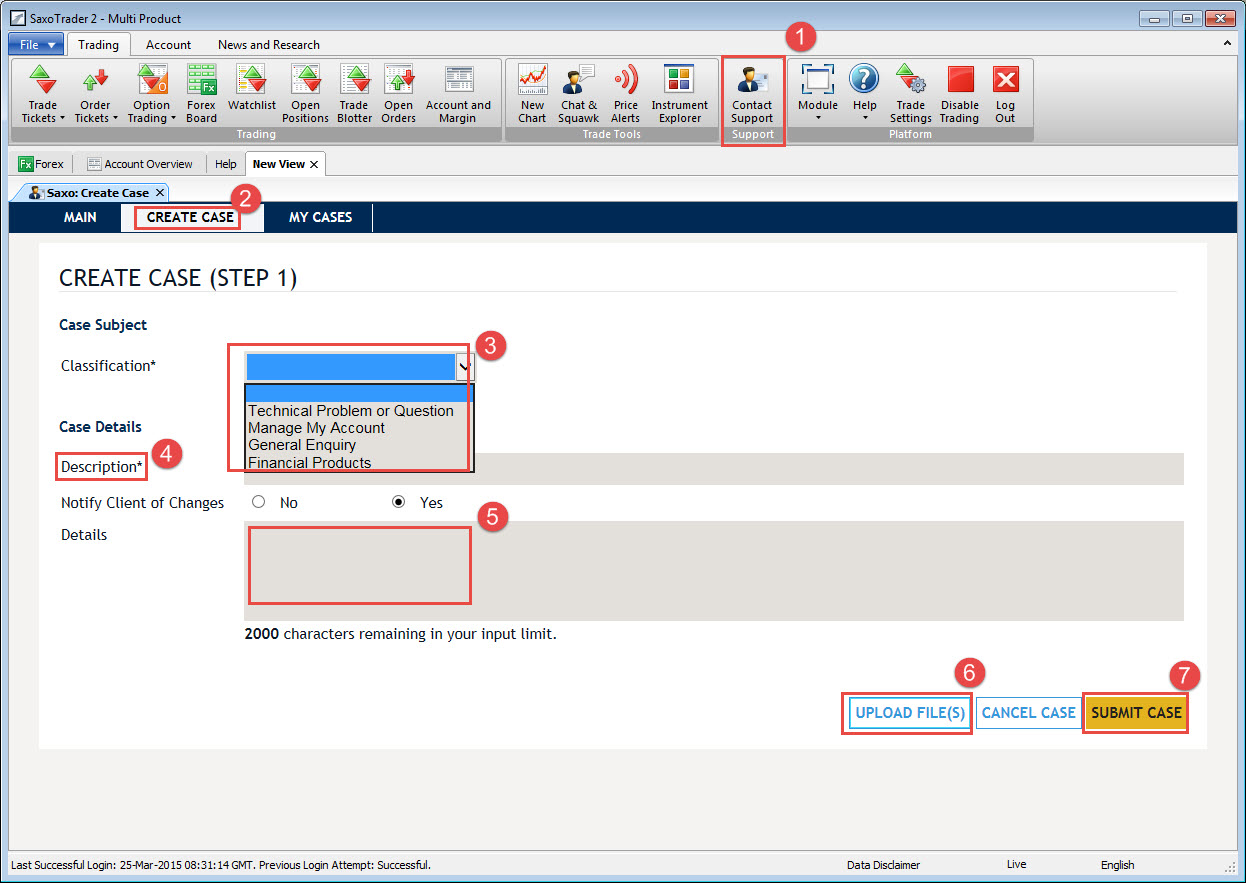This screenshot has height=883, width=1246.
Task: Show Open Orders
Action: 398,94
